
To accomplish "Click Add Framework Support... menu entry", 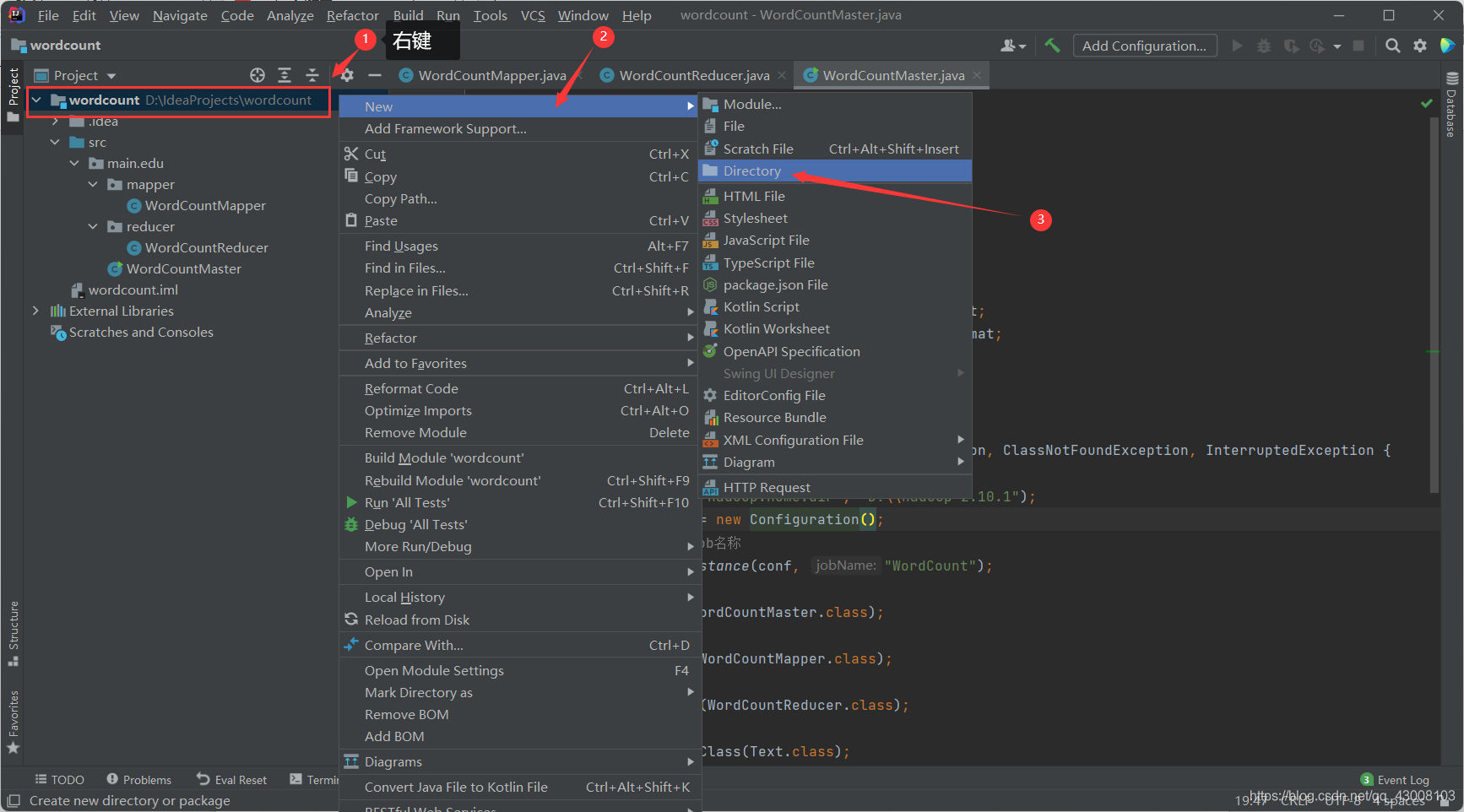I will [519, 128].
